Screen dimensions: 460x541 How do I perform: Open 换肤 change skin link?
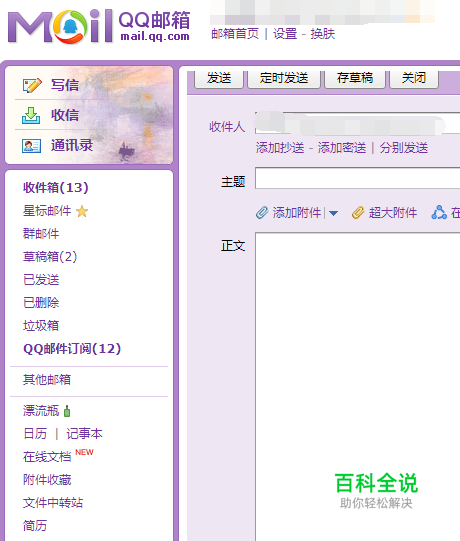click(323, 34)
